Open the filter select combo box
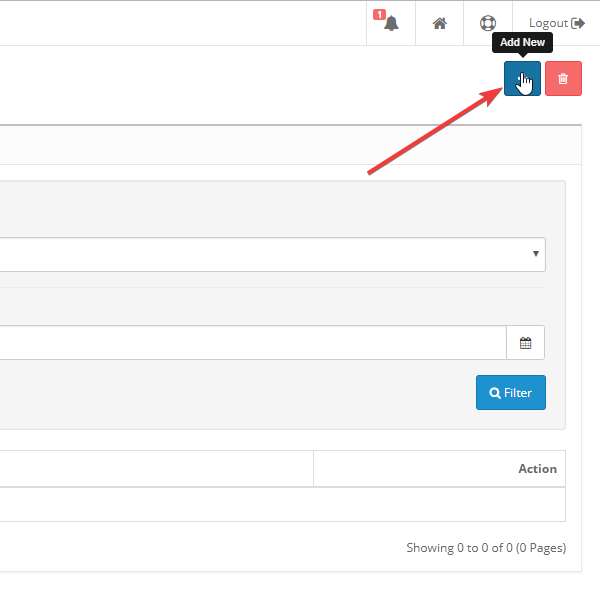Image resolution: width=600 pixels, height=601 pixels. tap(270, 254)
